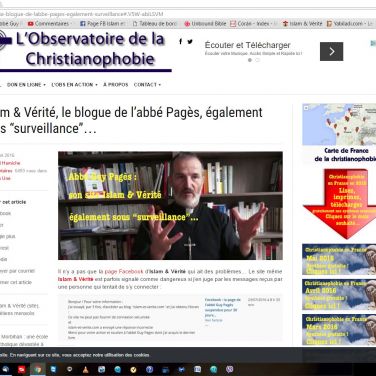Viewport: 376px width, 376px height.
Task: Open the blue question mark taskbar icon
Action: point(150,369)
